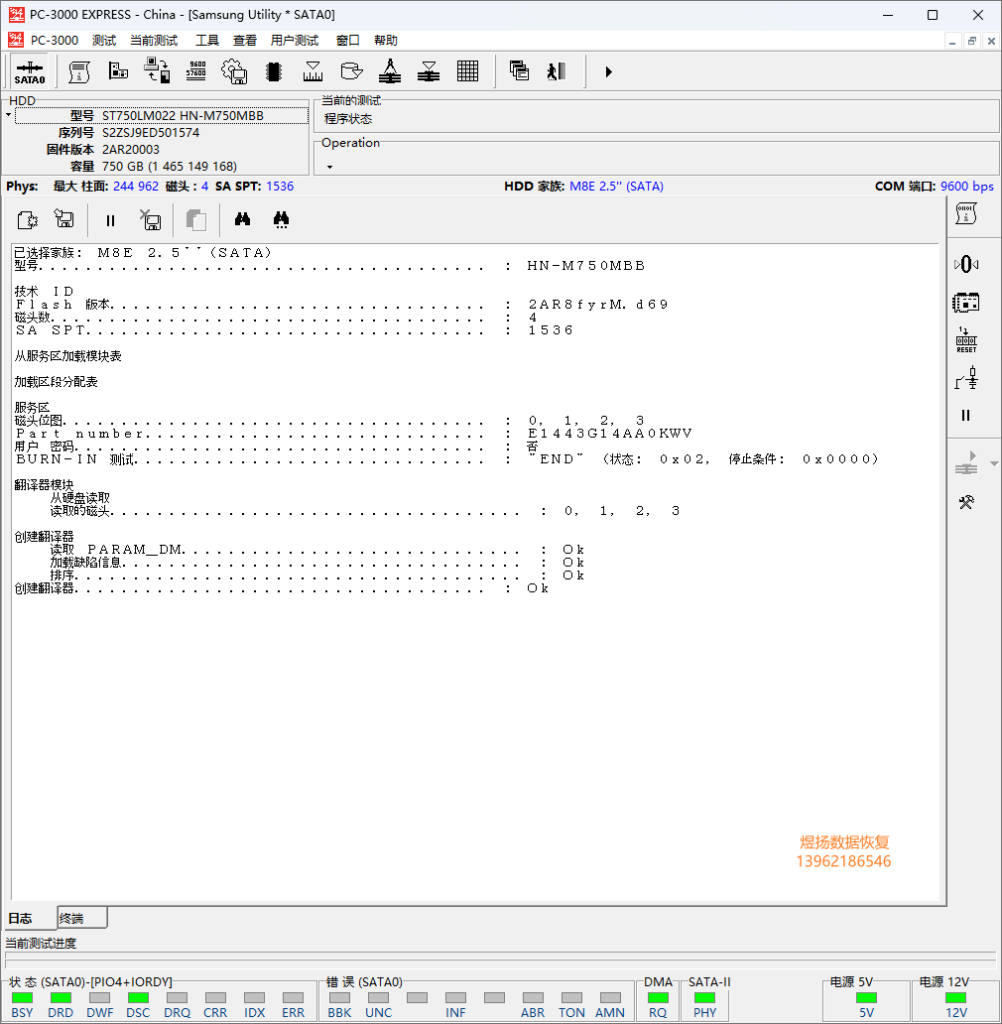This screenshot has height=1024, width=1002.
Task: Click the greyed platter play icon in sidebar
Action: [x=967, y=463]
